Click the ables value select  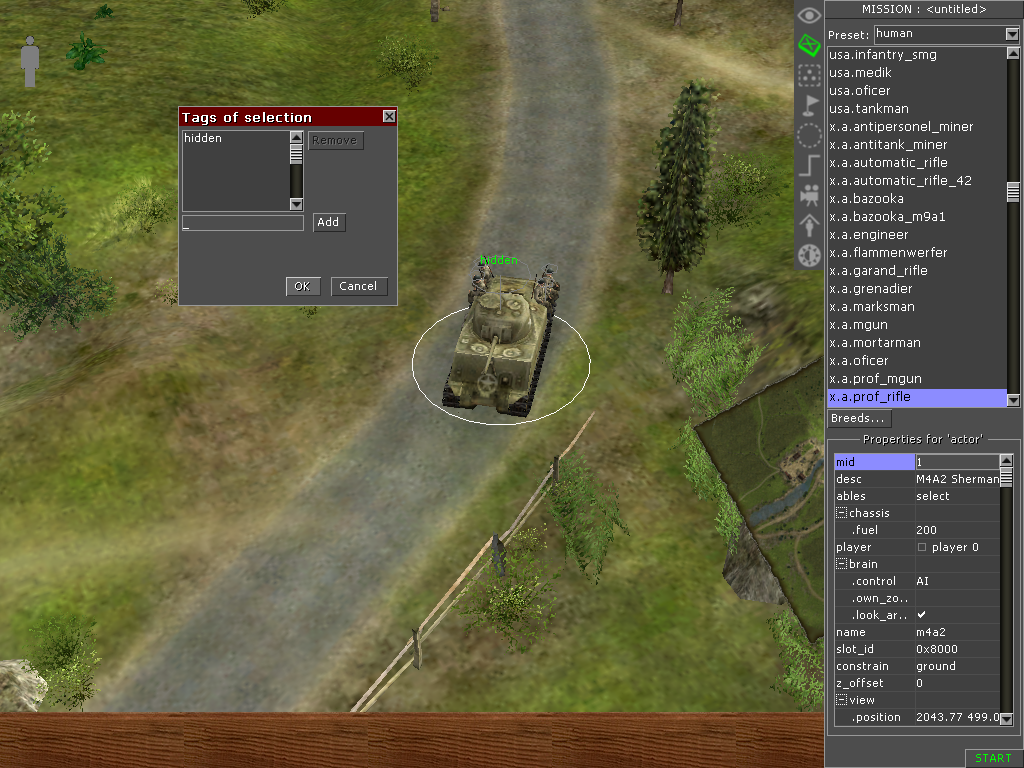[x=957, y=496]
